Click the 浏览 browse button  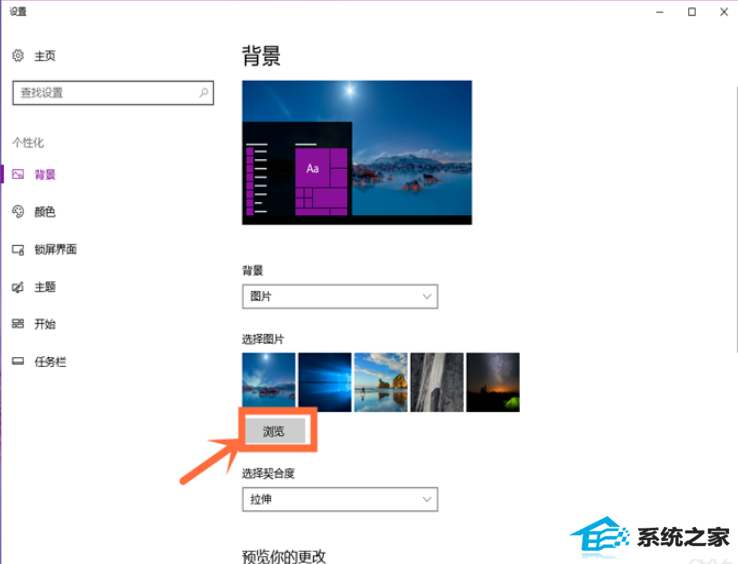pyautogui.click(x=275, y=431)
